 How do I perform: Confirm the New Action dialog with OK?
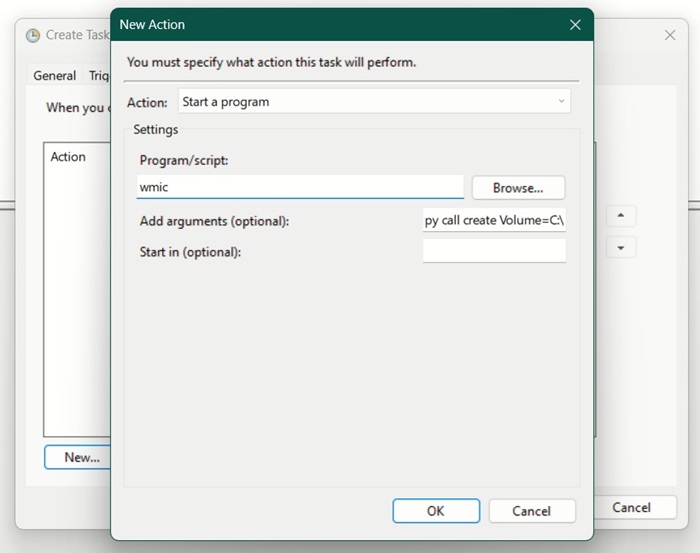(436, 511)
